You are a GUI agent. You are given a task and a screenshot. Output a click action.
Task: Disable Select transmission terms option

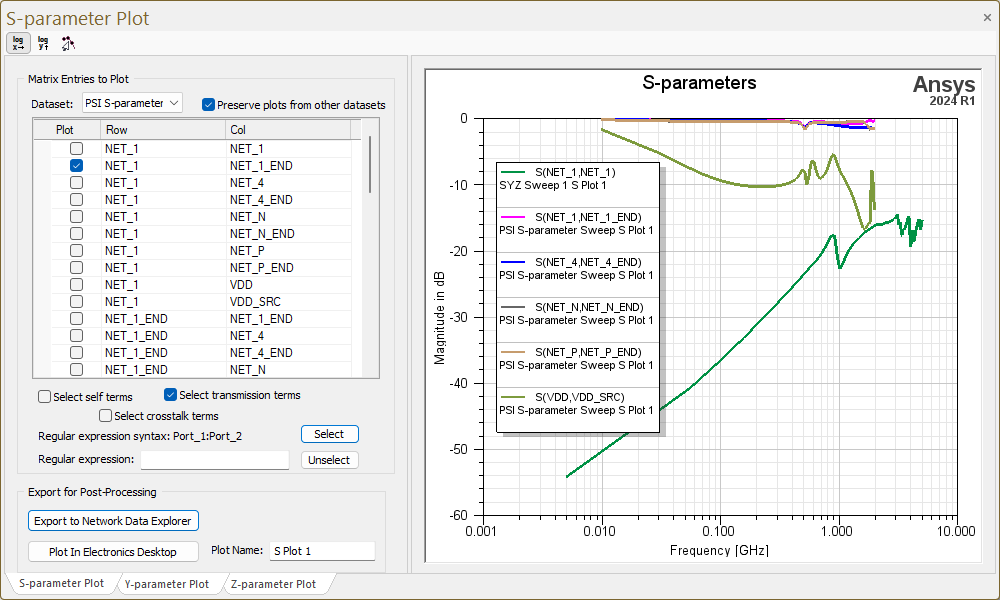[x=169, y=394]
